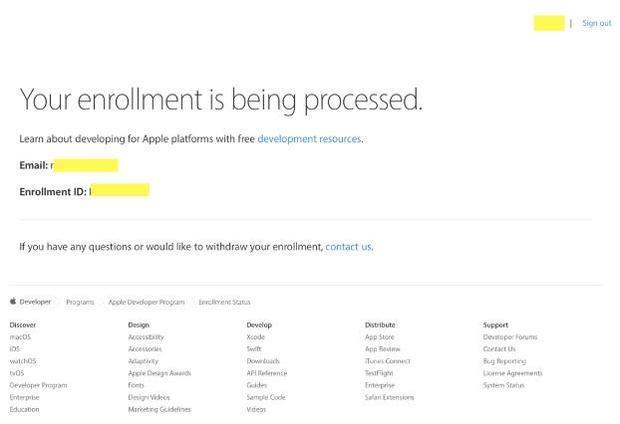Open Developer Forums under Support

[x=510, y=337]
